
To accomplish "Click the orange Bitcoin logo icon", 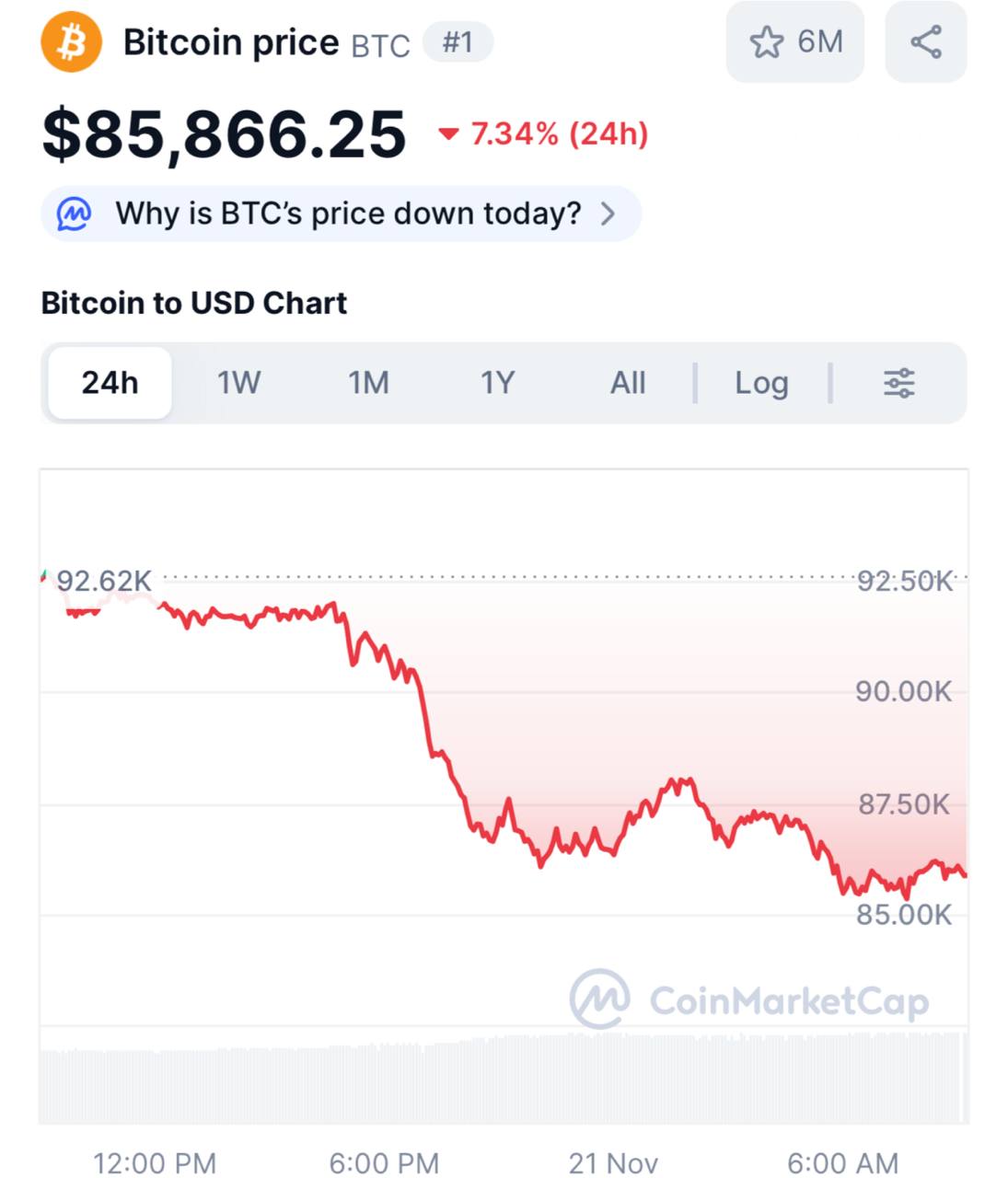I will 71,41.
